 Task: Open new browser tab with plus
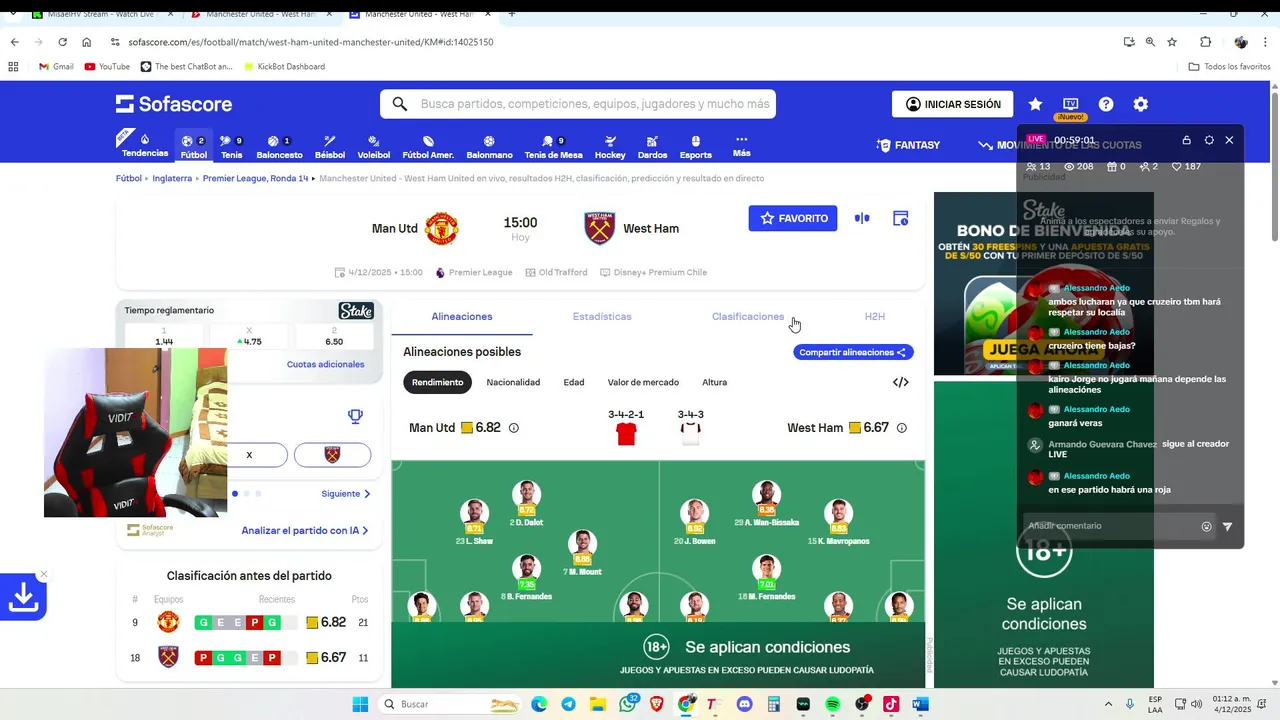512,14
